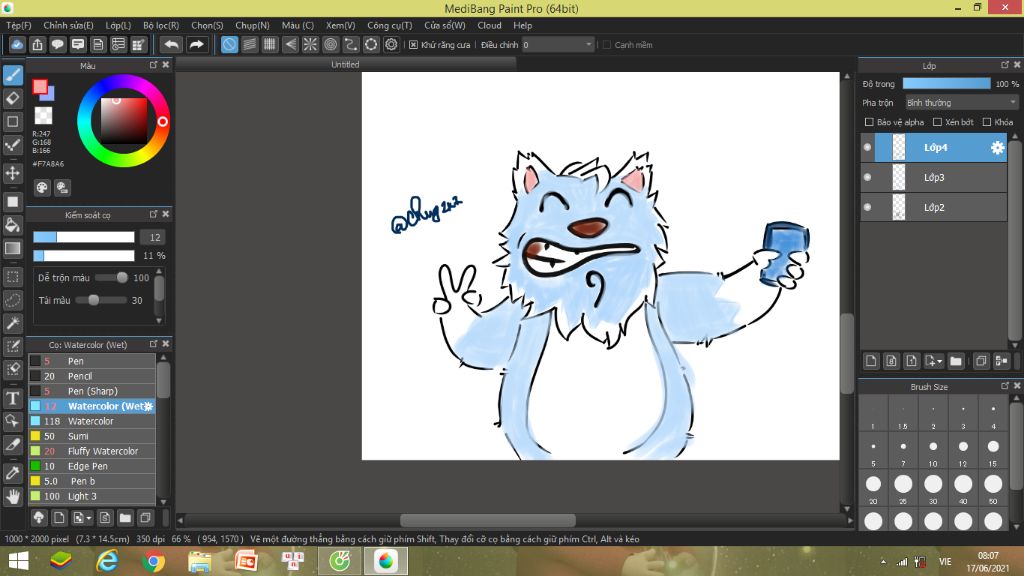The width and height of the screenshot is (1024, 576).
Task: Enable the radial snap guide
Action: coord(310,44)
